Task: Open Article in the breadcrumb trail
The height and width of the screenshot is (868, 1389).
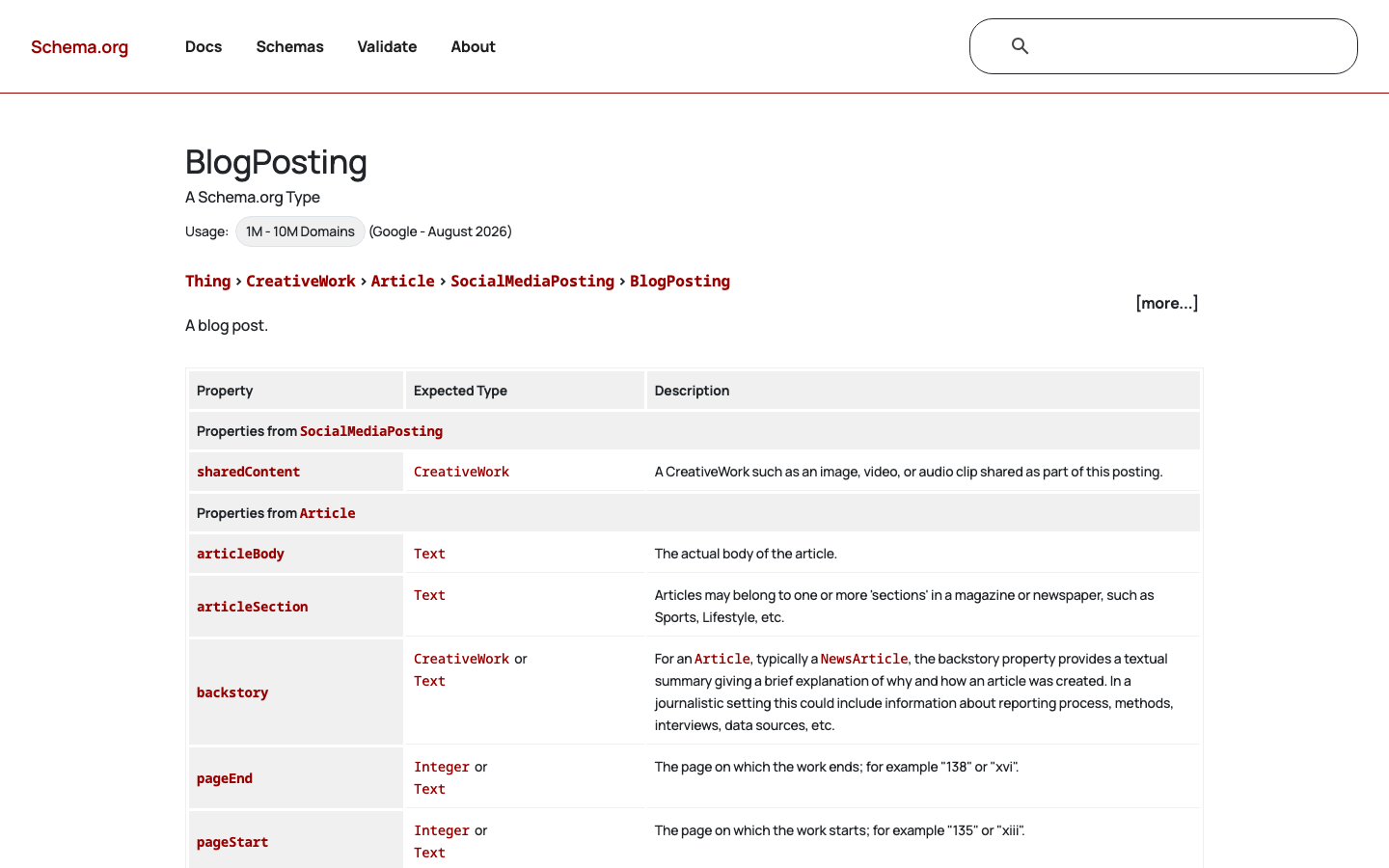Action: pos(403,281)
